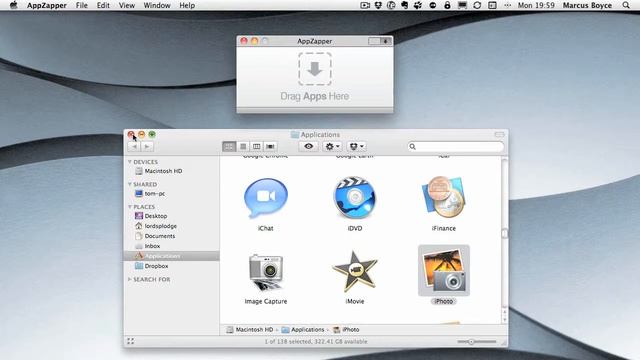Click the Image Capture name label
640x360 pixels.
point(266,301)
